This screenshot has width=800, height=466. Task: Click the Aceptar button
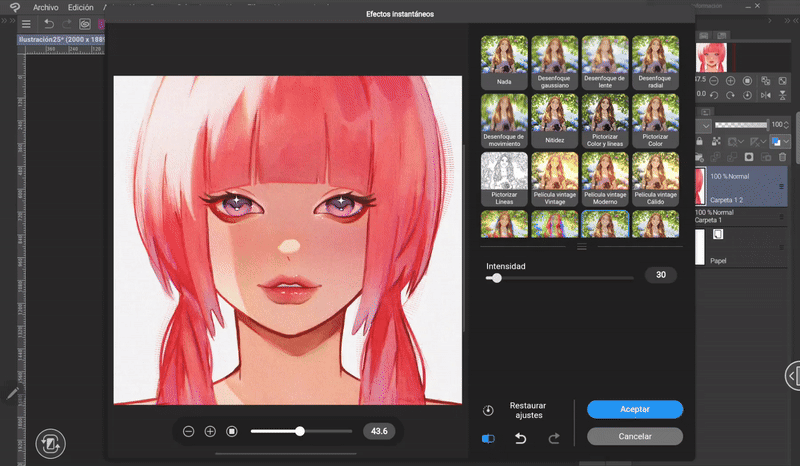[635, 409]
